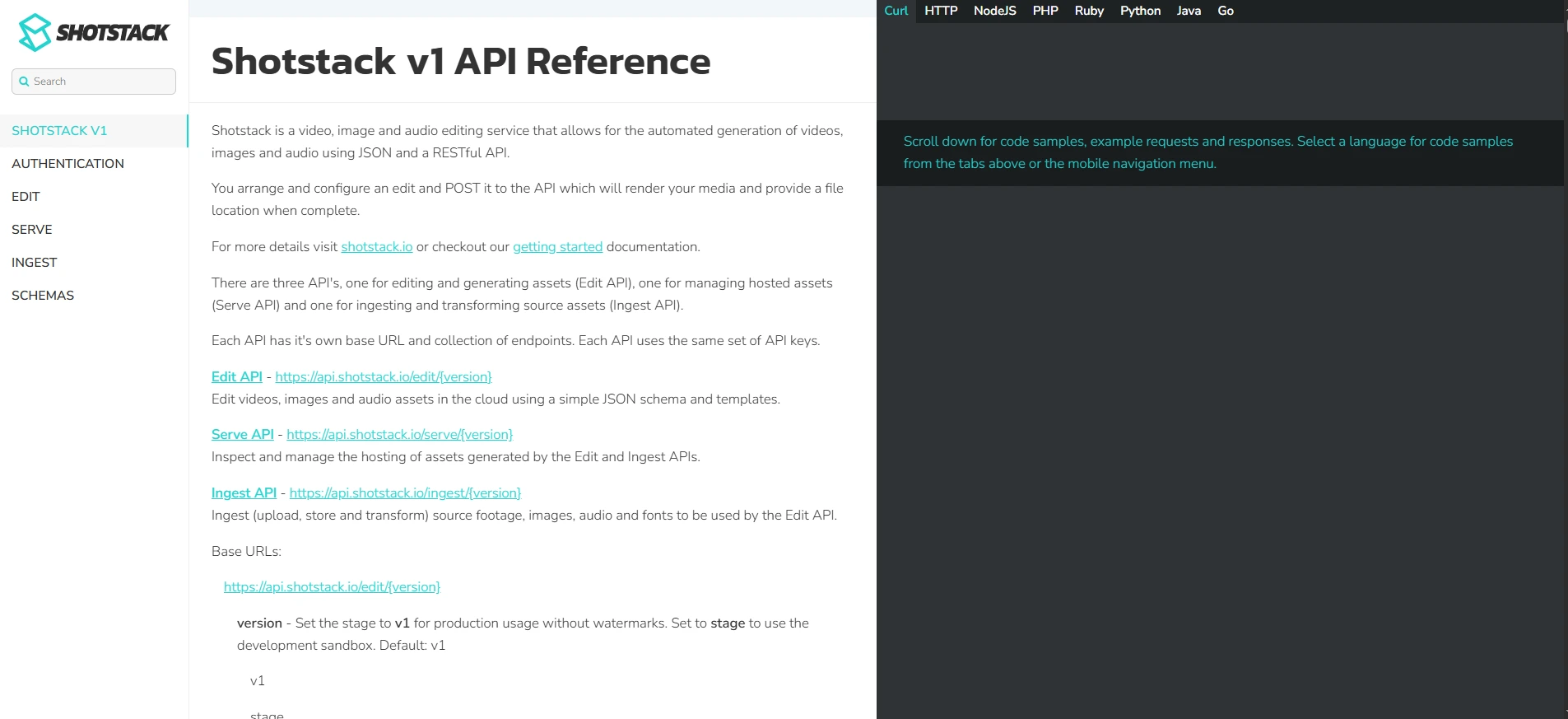Follow the shotstack.io link
The image size is (1568, 719).
[x=377, y=247]
